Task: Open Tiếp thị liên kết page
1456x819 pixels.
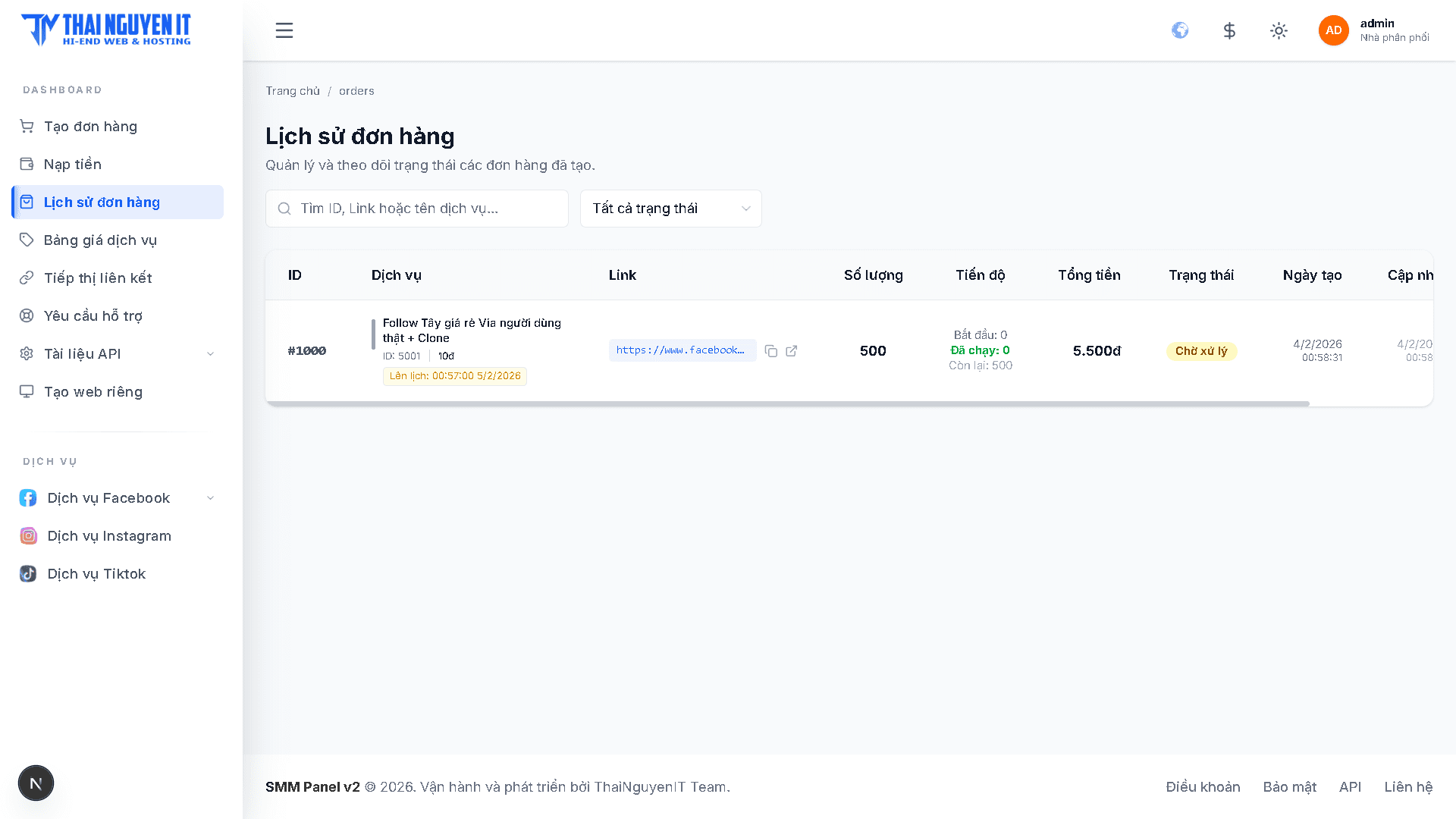Action: click(118, 278)
